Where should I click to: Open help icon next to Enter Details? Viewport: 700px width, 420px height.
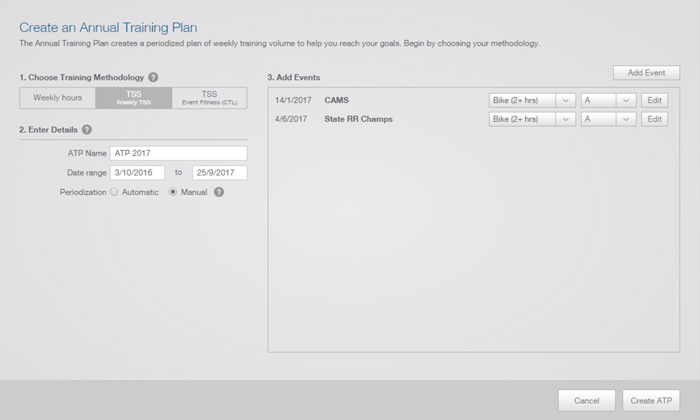(87, 129)
